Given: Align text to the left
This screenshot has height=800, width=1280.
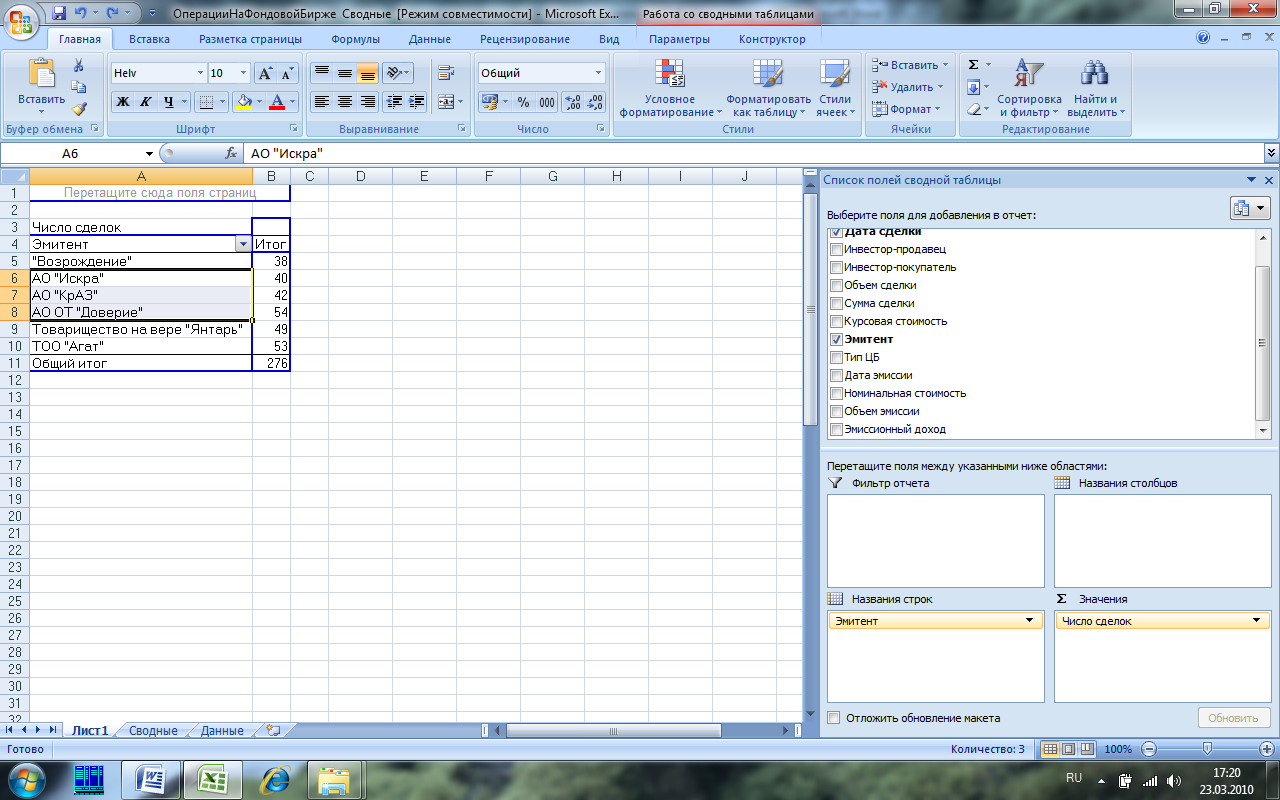Looking at the screenshot, I should coord(321,102).
